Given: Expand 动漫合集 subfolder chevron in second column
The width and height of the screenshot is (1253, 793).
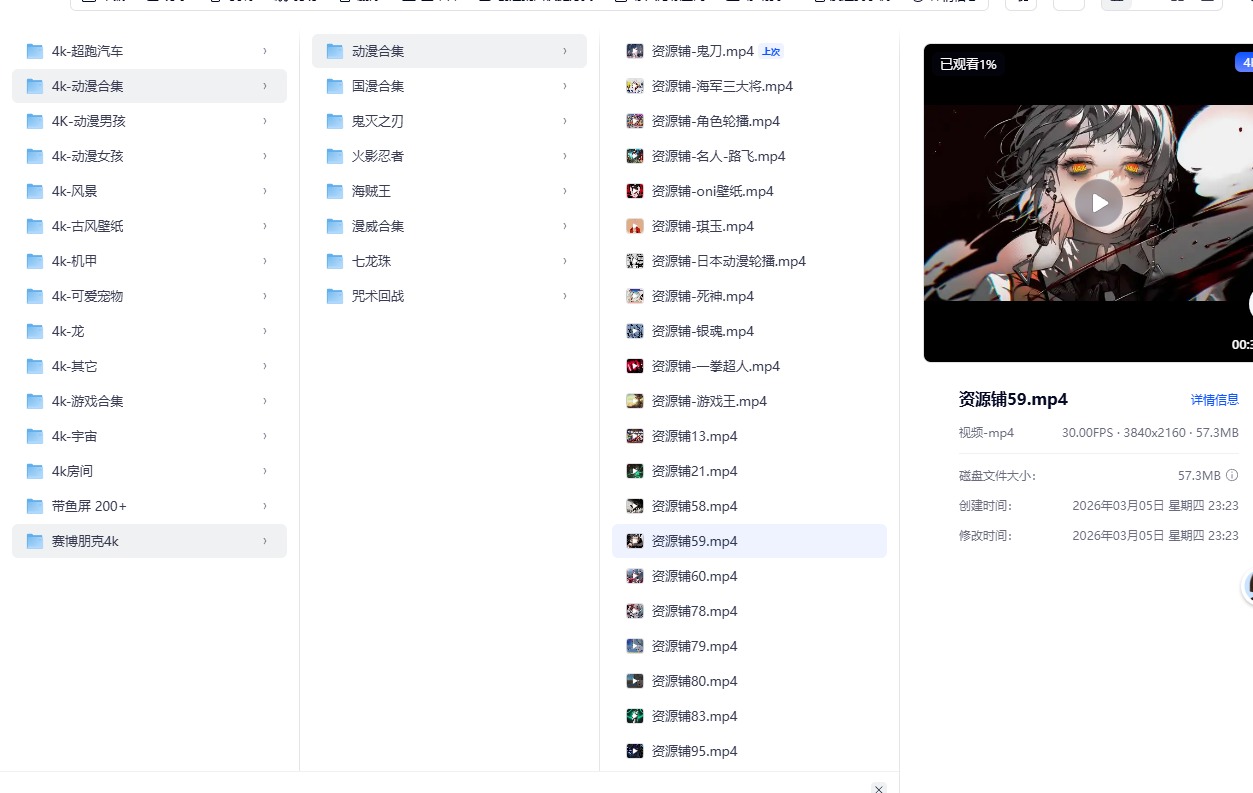Looking at the screenshot, I should (x=565, y=51).
